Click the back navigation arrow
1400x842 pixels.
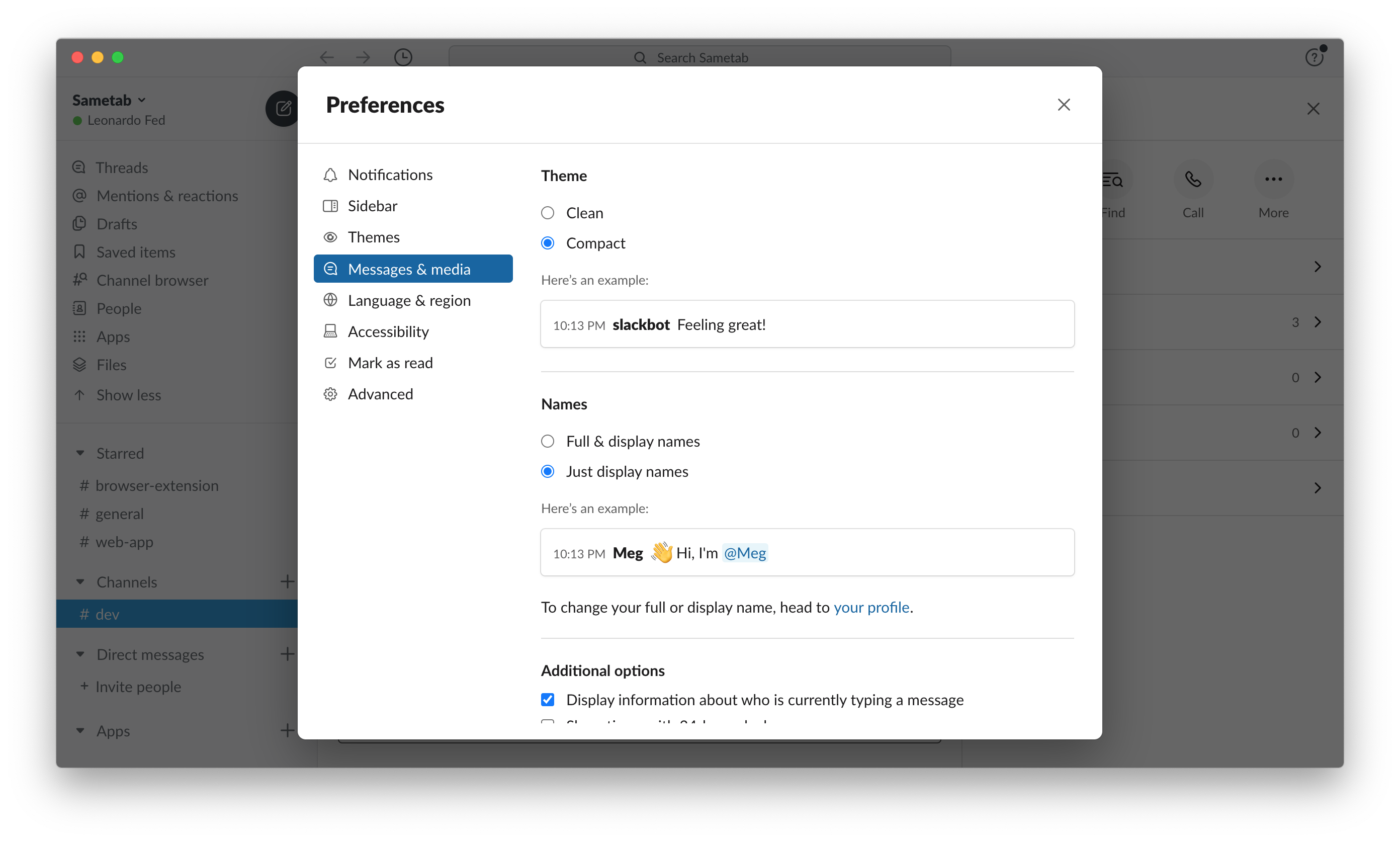[x=327, y=57]
